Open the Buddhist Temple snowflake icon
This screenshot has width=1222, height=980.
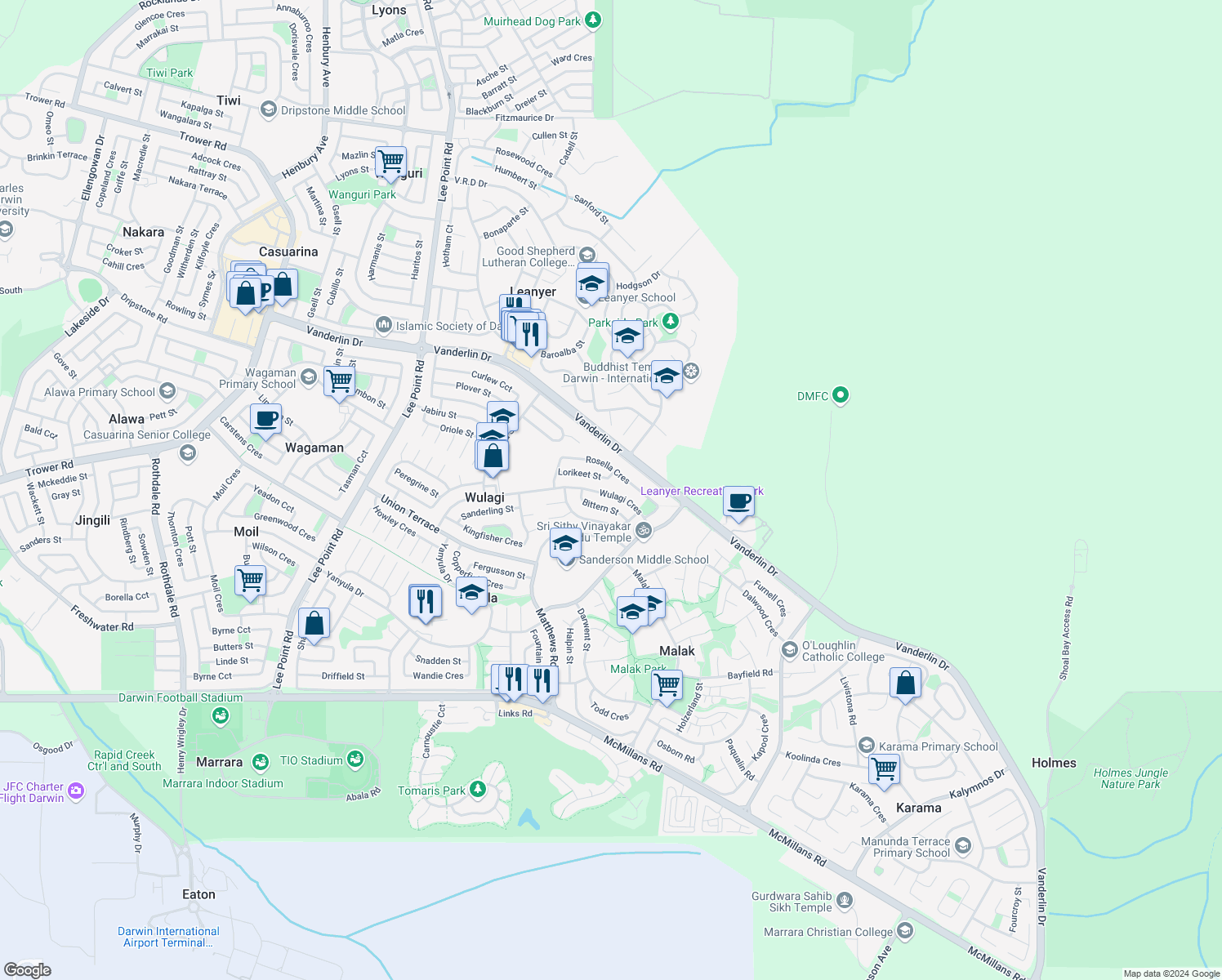691,372
